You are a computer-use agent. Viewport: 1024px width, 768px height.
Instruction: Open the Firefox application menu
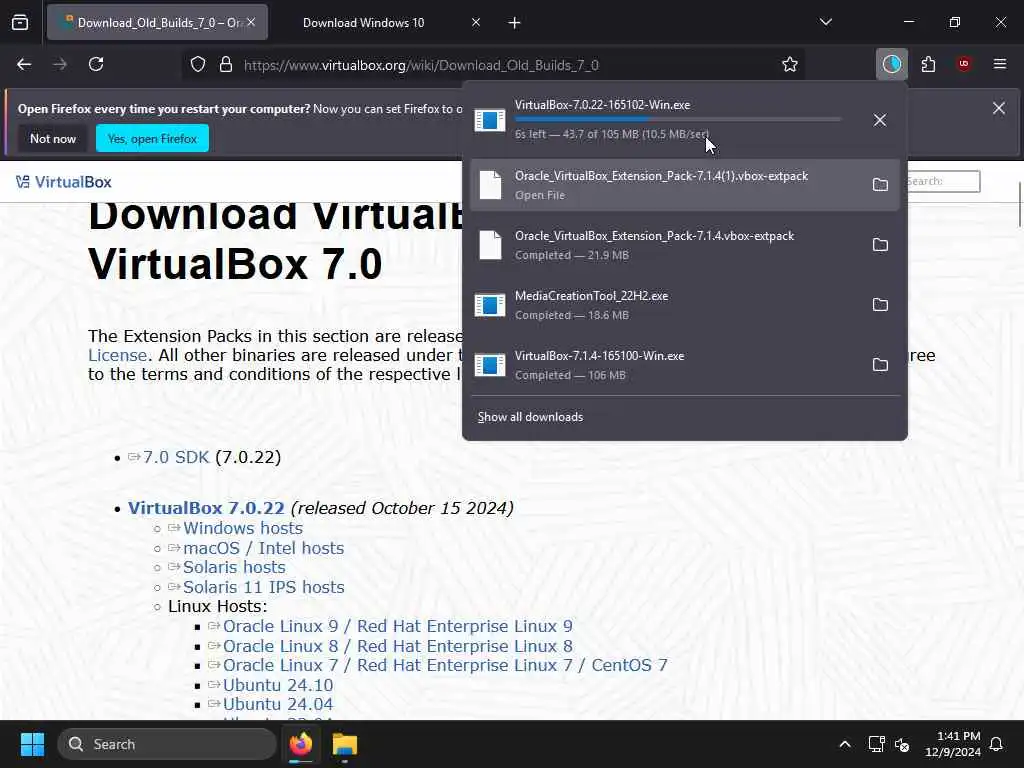point(999,64)
